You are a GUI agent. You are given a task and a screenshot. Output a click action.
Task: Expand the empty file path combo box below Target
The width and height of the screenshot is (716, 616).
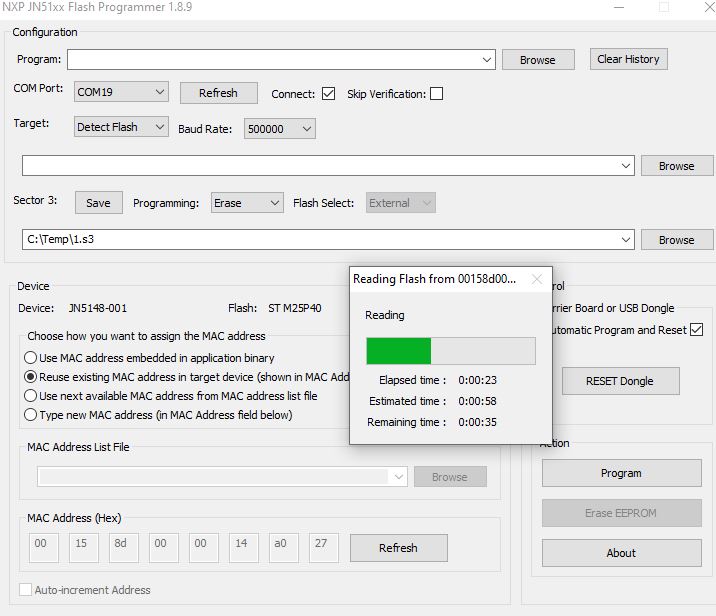pyautogui.click(x=626, y=166)
